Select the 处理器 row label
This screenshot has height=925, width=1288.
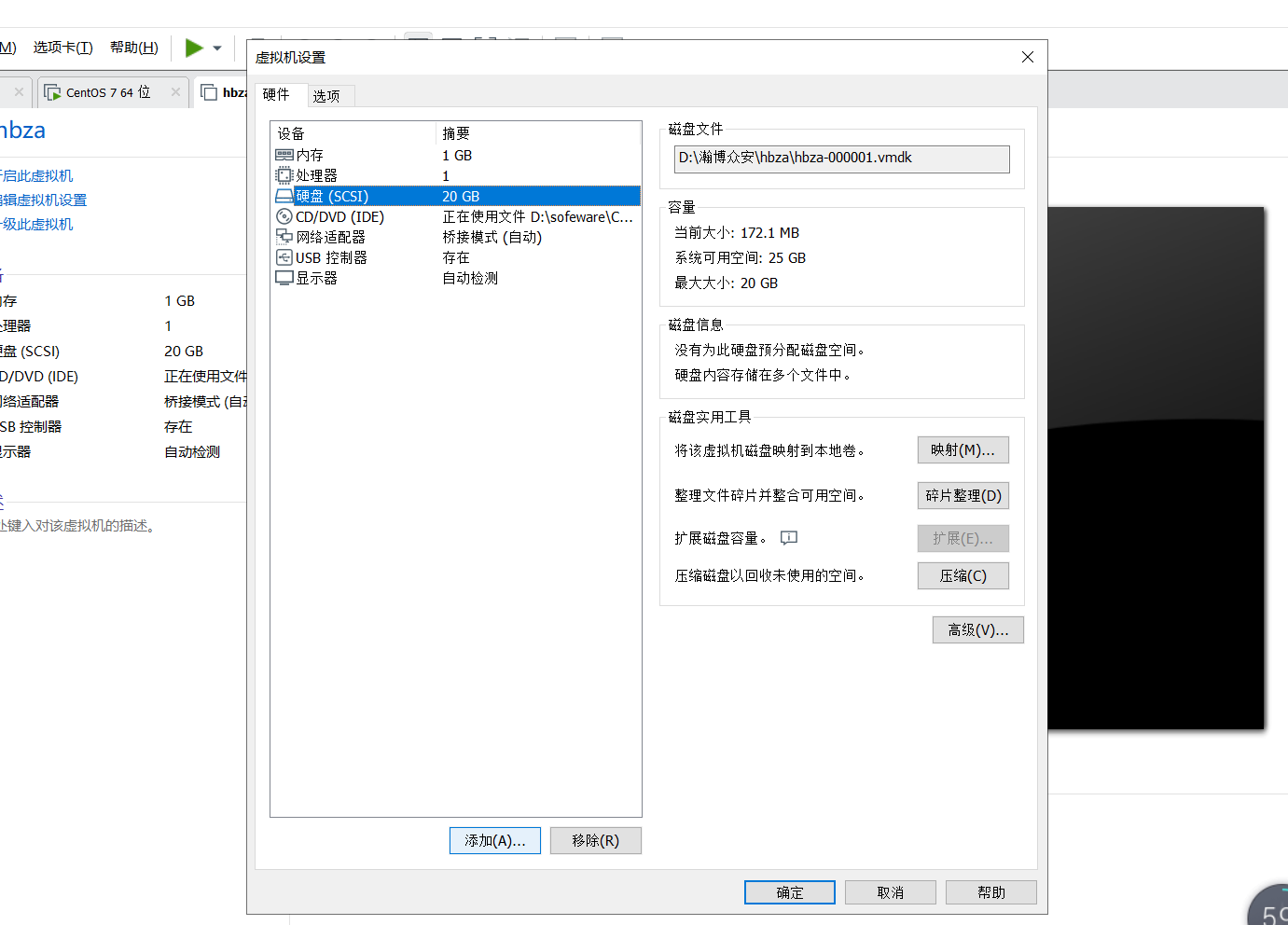(317, 175)
